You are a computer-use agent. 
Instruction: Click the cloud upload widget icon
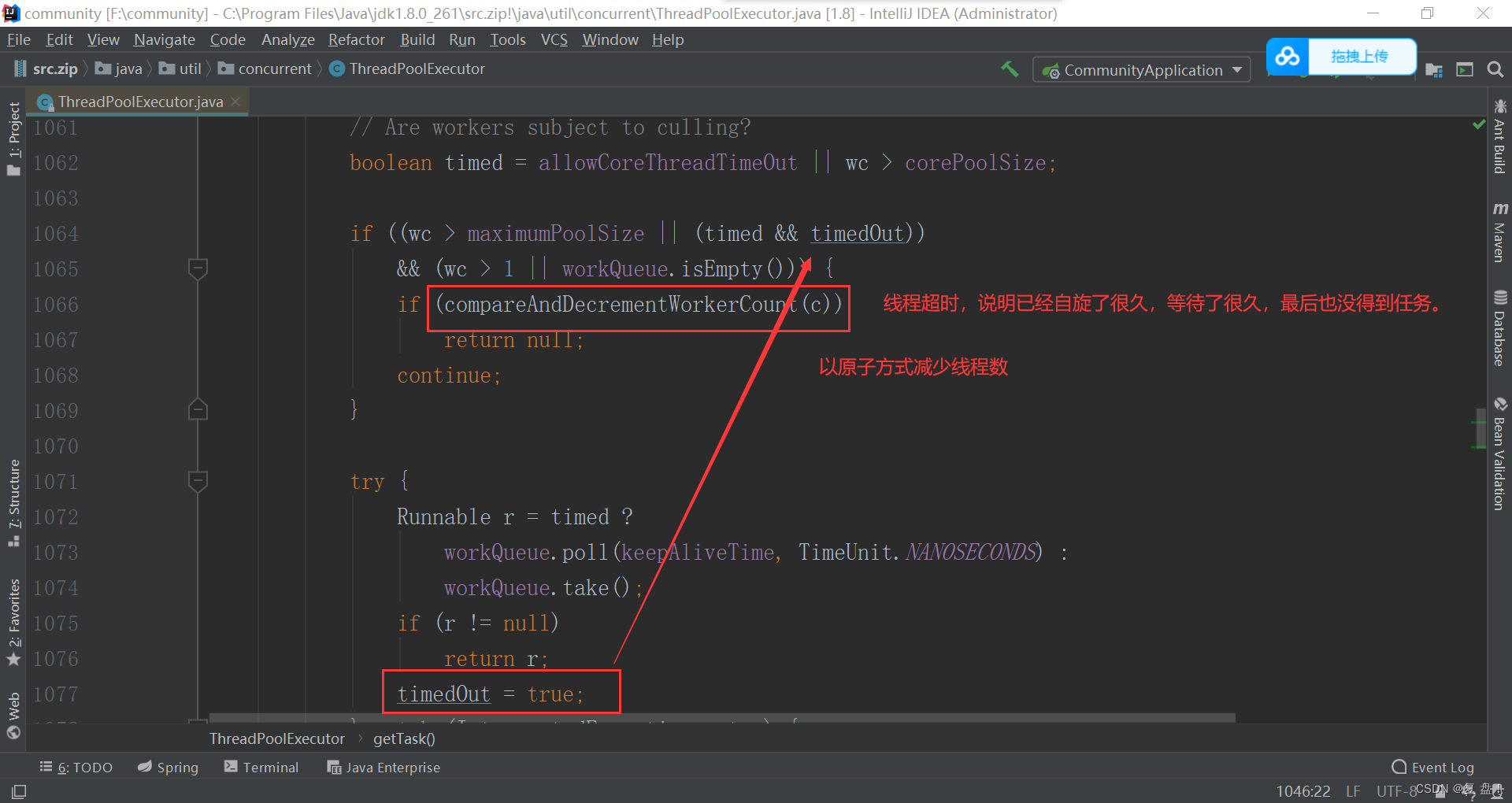[1288, 57]
